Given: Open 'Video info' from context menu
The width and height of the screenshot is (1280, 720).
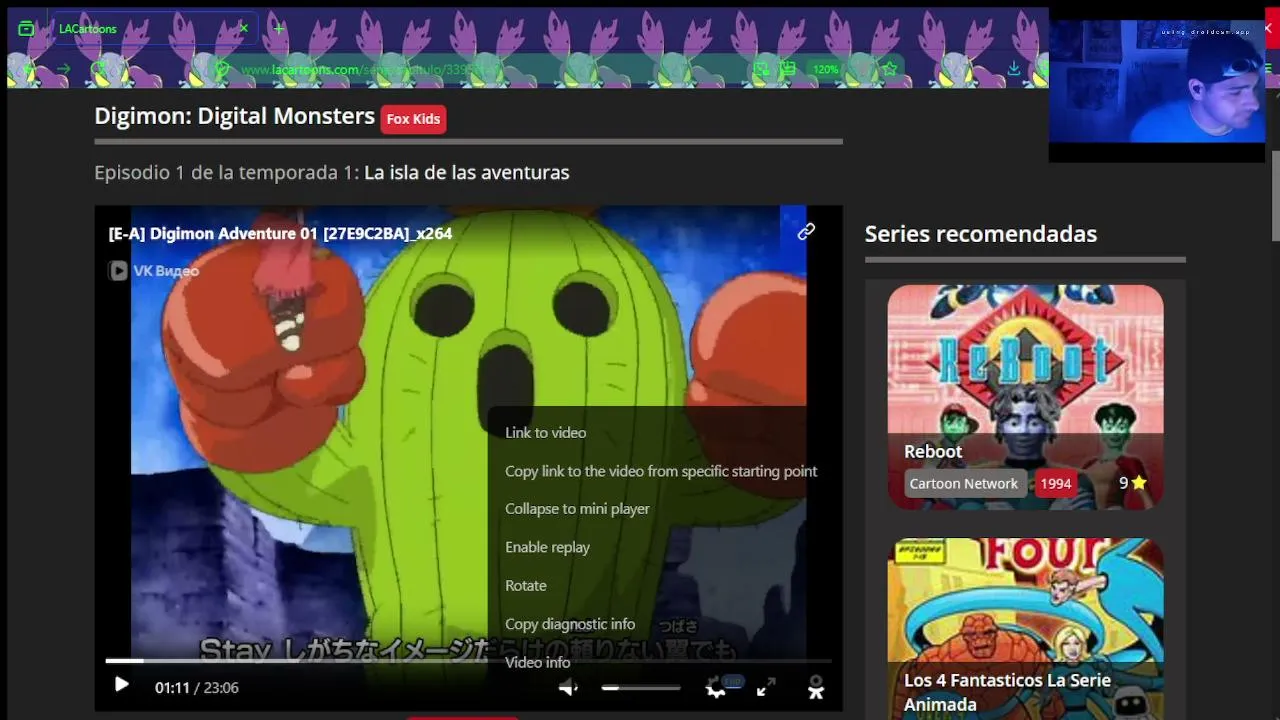Looking at the screenshot, I should 537,662.
